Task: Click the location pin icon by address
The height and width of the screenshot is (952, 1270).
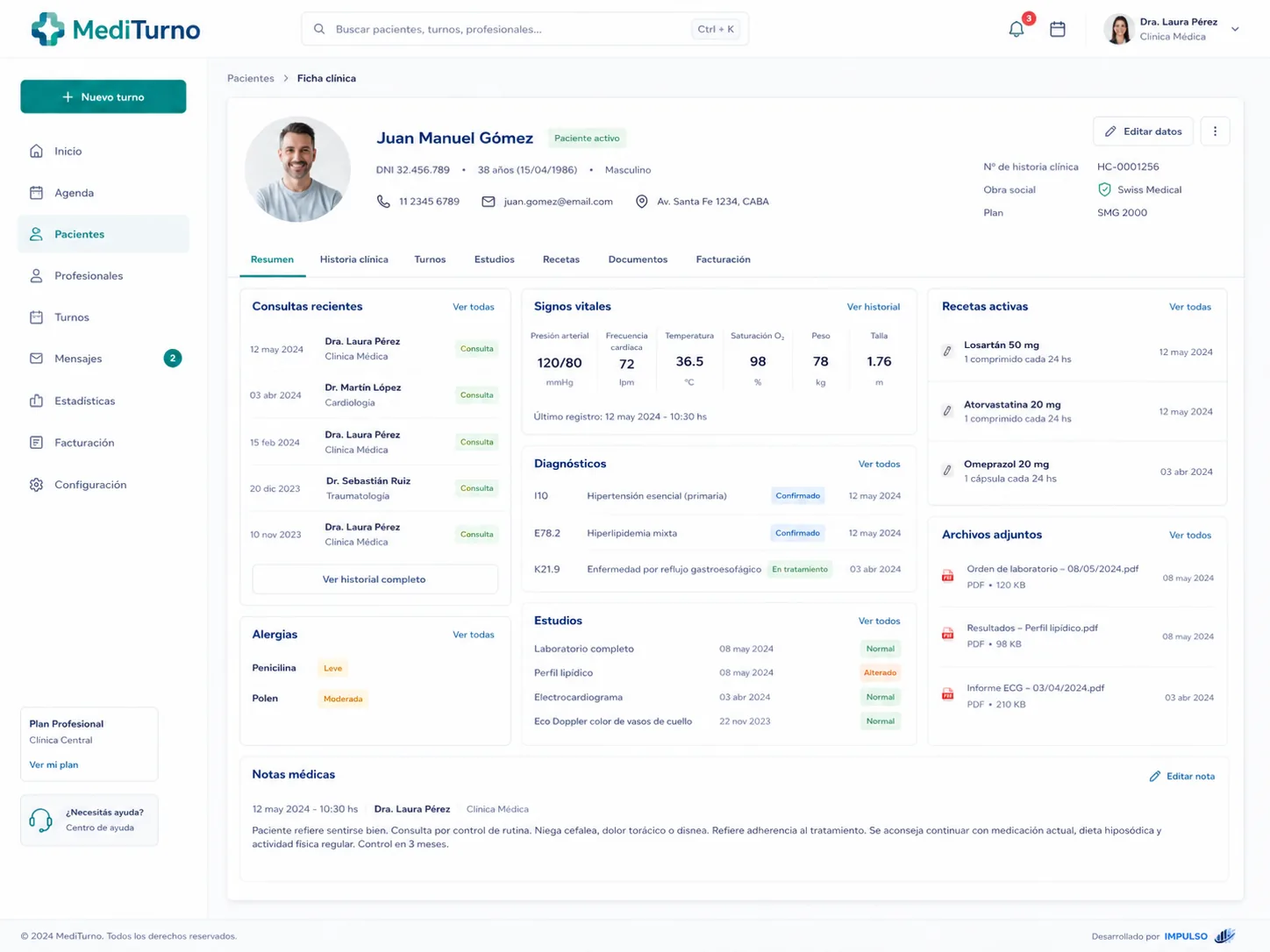Action: point(642,202)
